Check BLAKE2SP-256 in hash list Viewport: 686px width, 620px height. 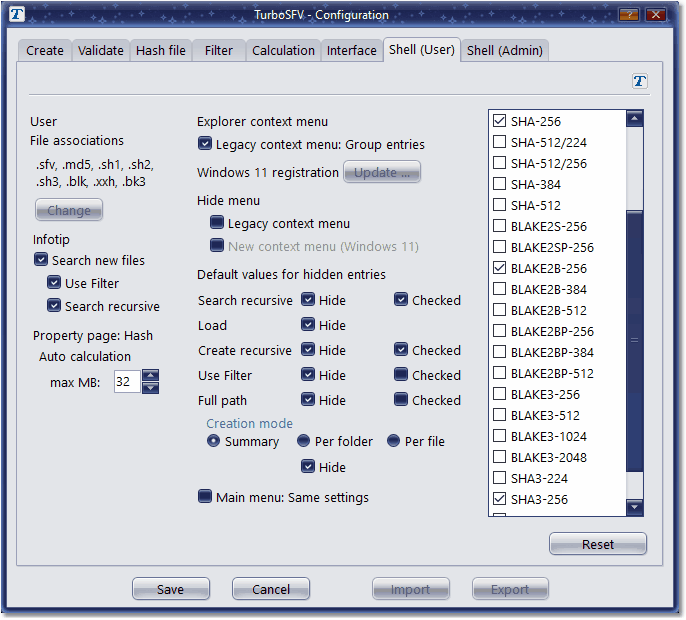click(x=499, y=246)
